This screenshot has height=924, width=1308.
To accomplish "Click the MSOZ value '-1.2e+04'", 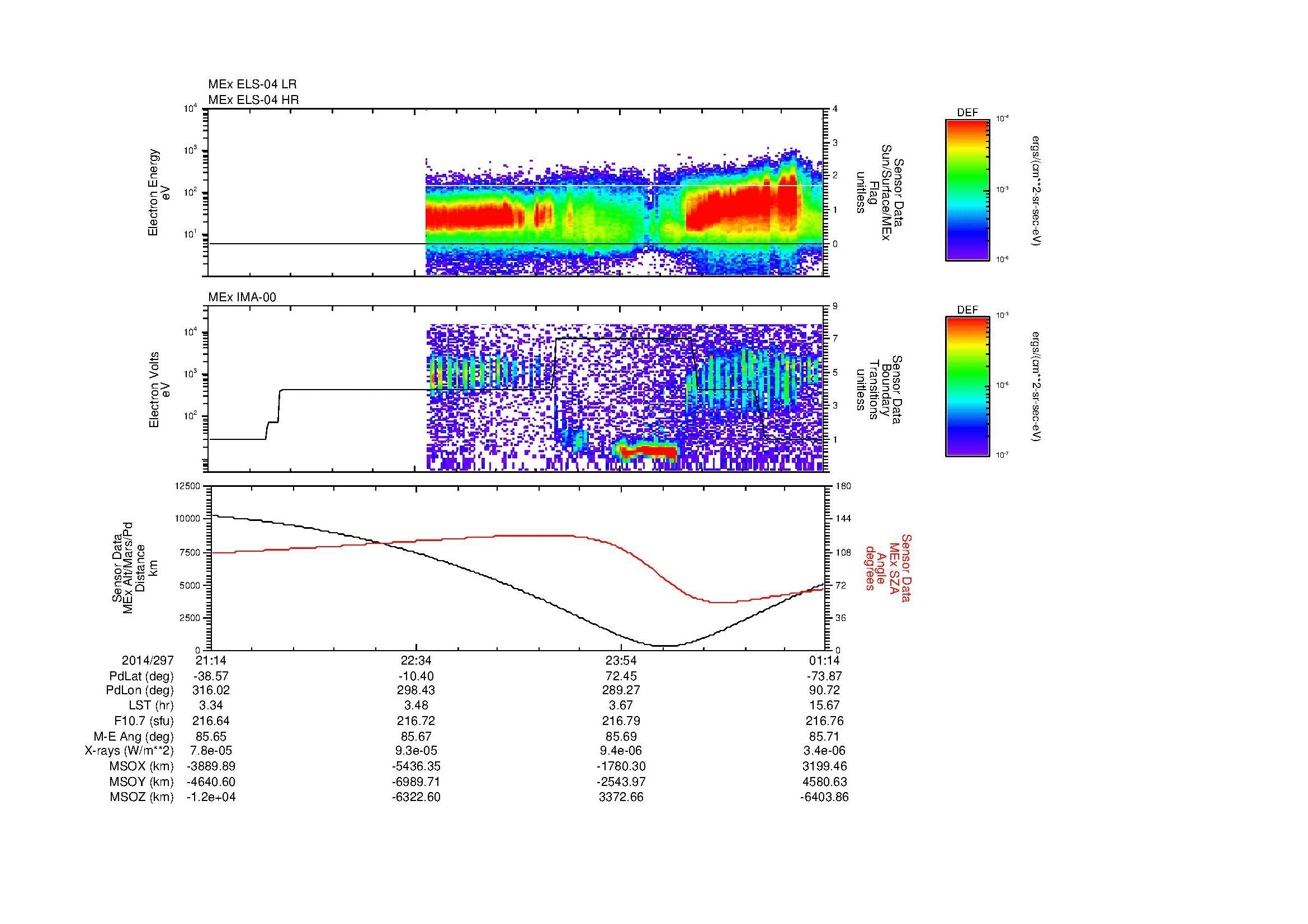I will point(211,797).
